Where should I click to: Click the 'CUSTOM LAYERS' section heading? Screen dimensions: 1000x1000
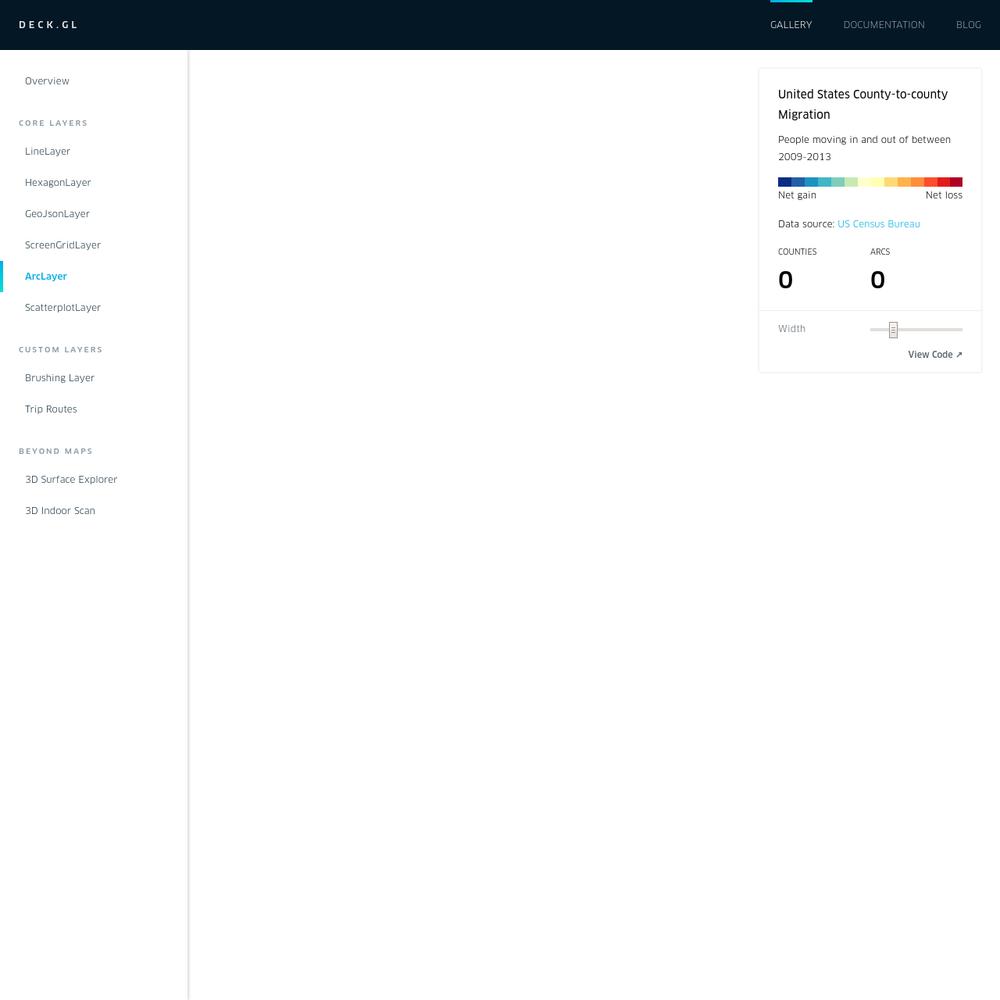[x=61, y=349]
